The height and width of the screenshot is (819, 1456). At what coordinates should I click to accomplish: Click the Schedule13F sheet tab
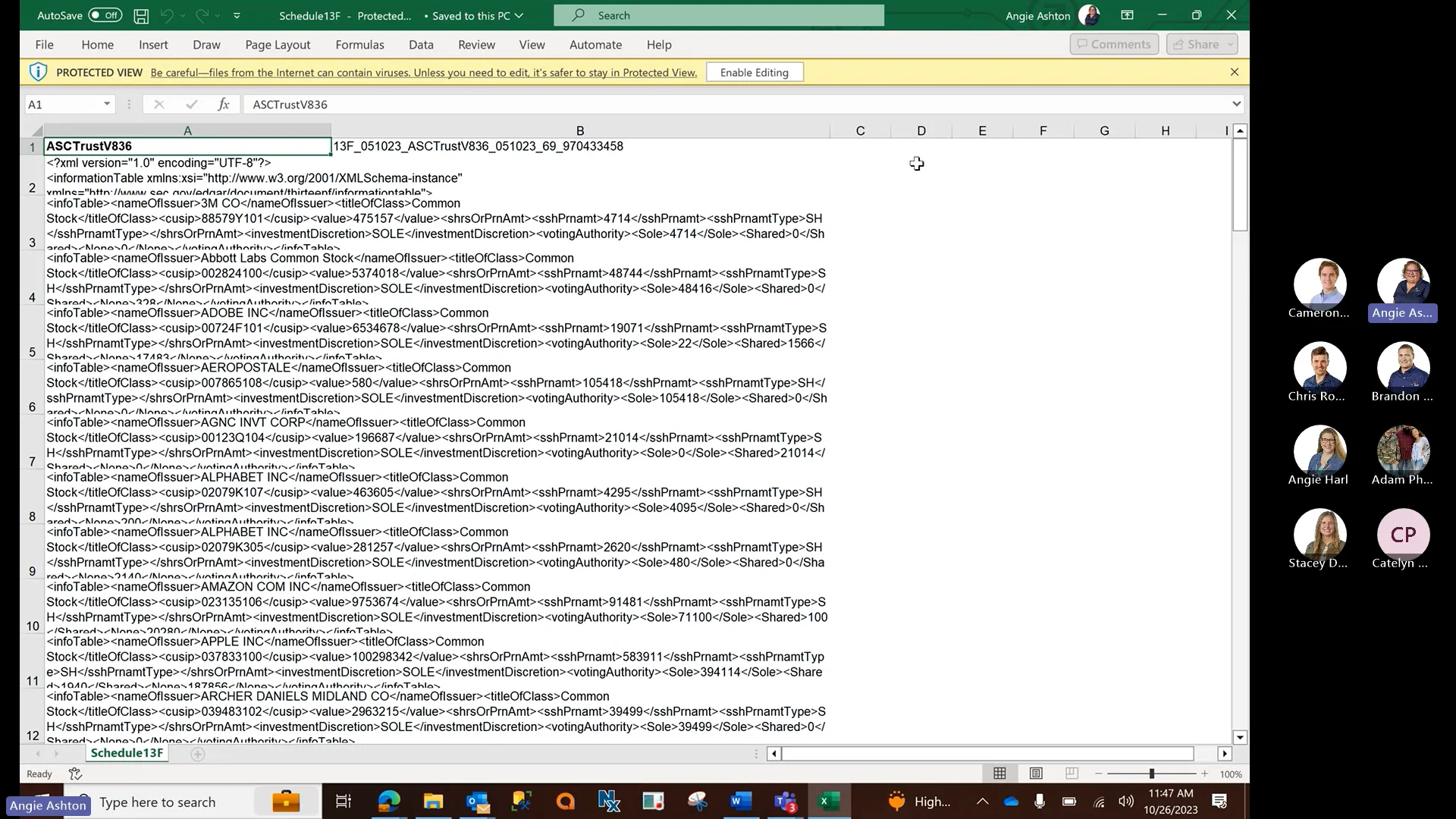click(127, 753)
